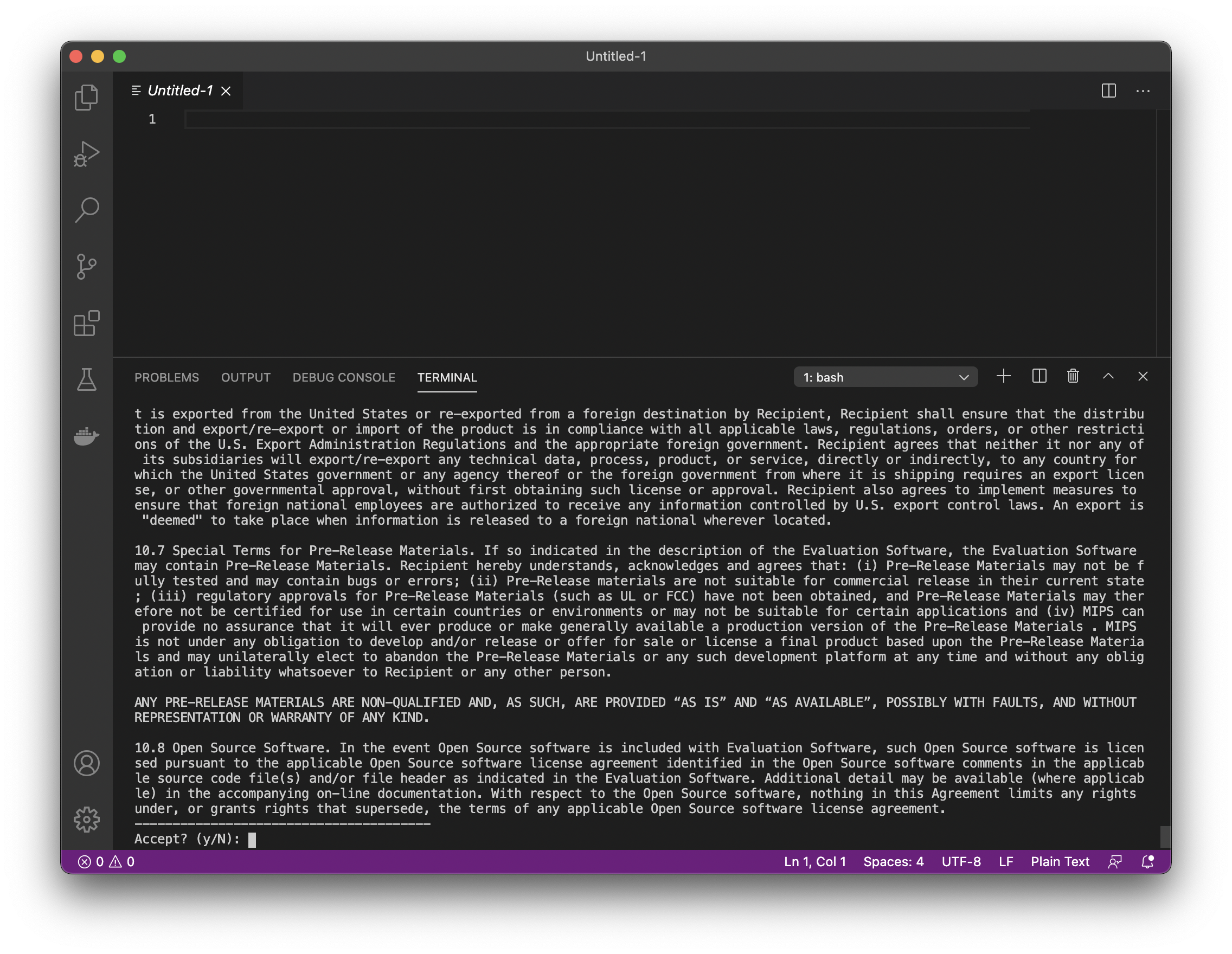Switch to the PROBLEMS panel tab

point(166,377)
